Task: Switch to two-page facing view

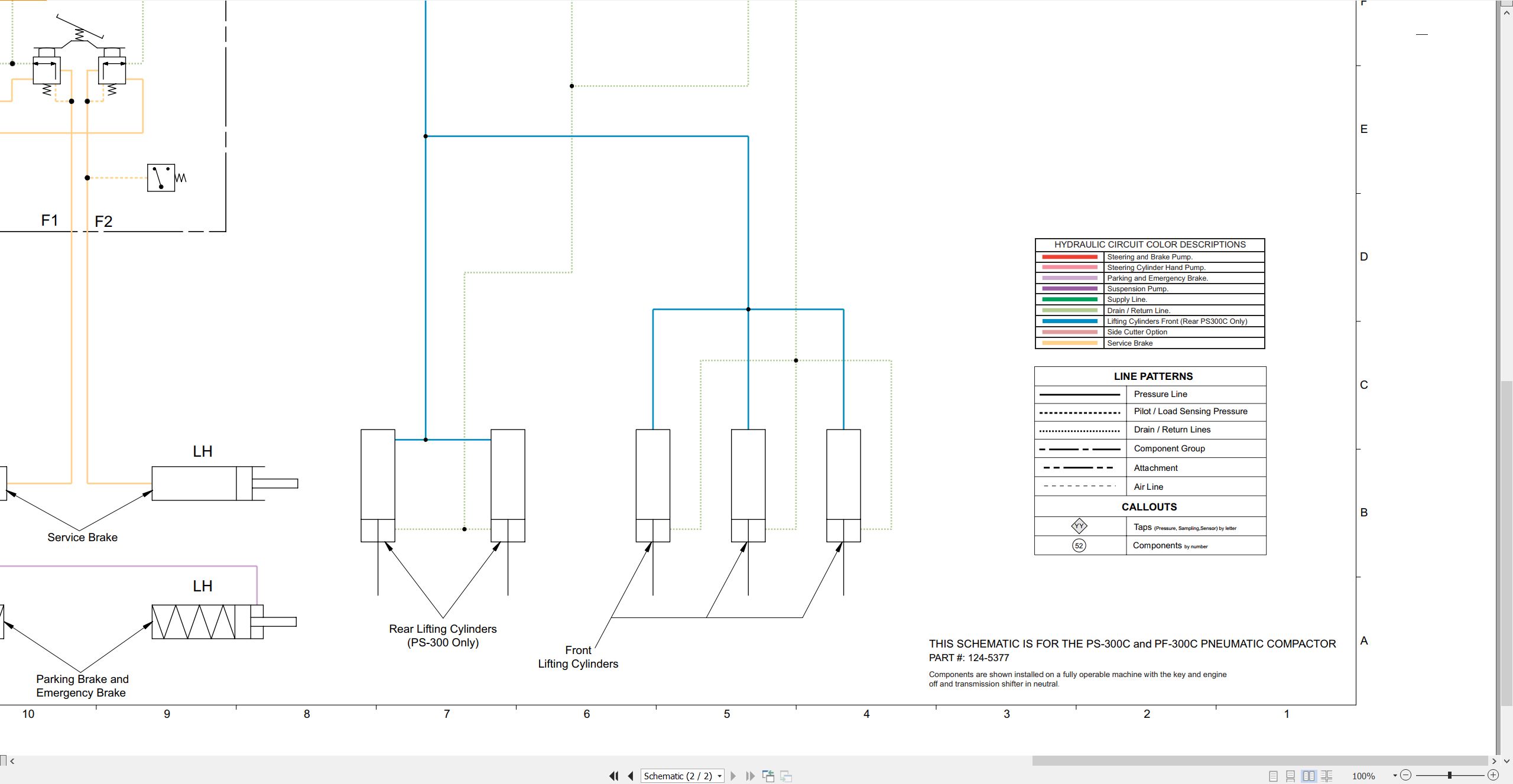Action: [x=1309, y=776]
